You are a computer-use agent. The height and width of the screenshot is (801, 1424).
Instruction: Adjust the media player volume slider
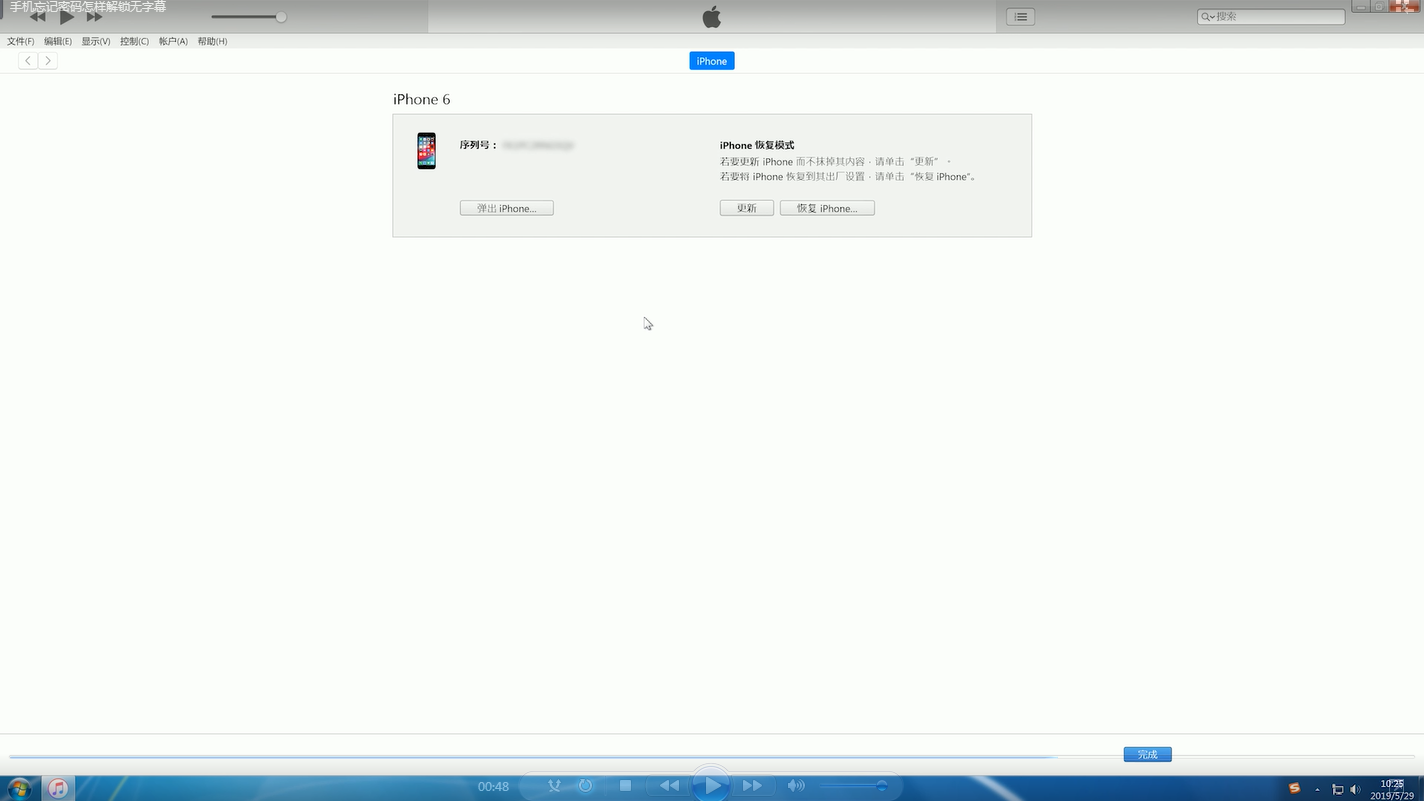click(x=854, y=786)
